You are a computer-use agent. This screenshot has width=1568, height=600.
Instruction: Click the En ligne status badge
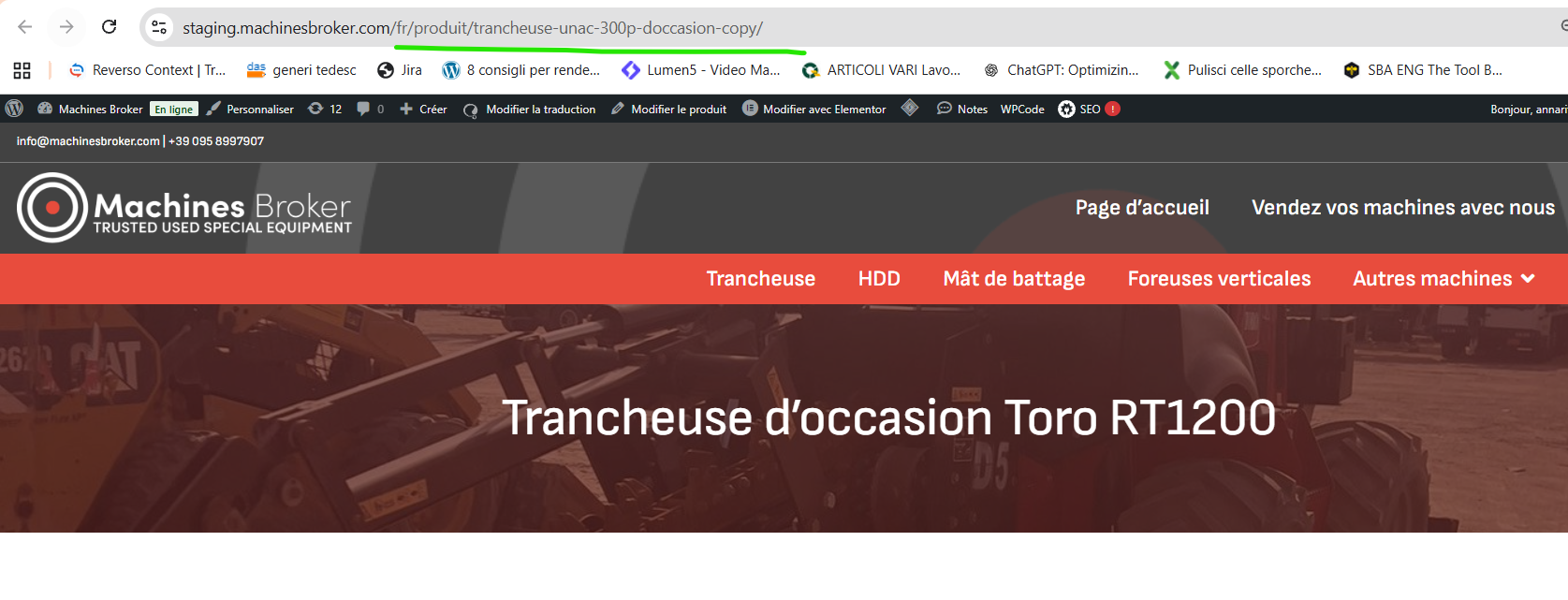click(174, 110)
